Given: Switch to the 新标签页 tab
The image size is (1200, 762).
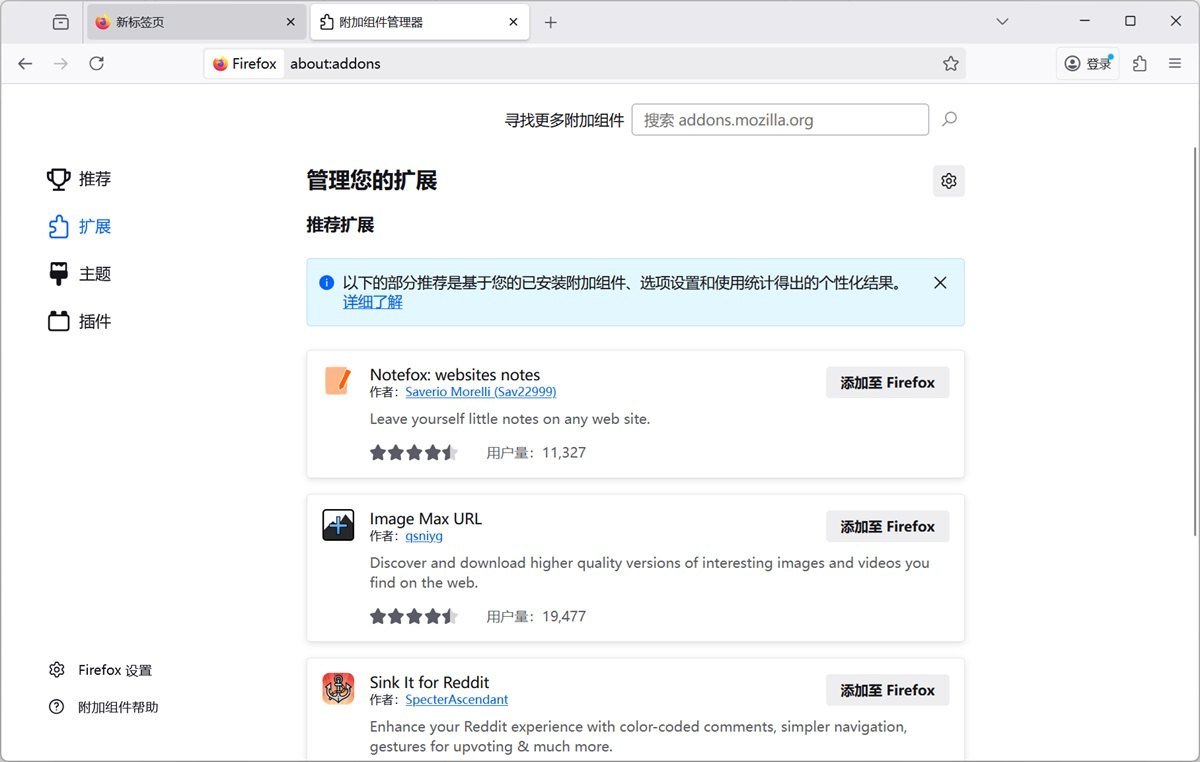Looking at the screenshot, I should [x=190, y=20].
